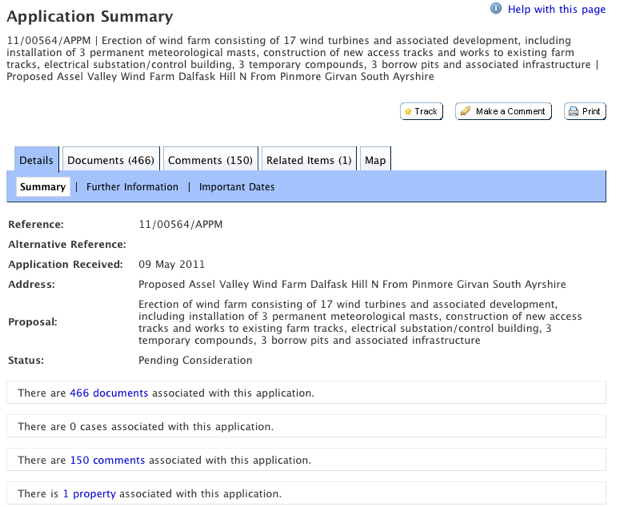
Task: Select the Details tab
Action: coord(36,160)
